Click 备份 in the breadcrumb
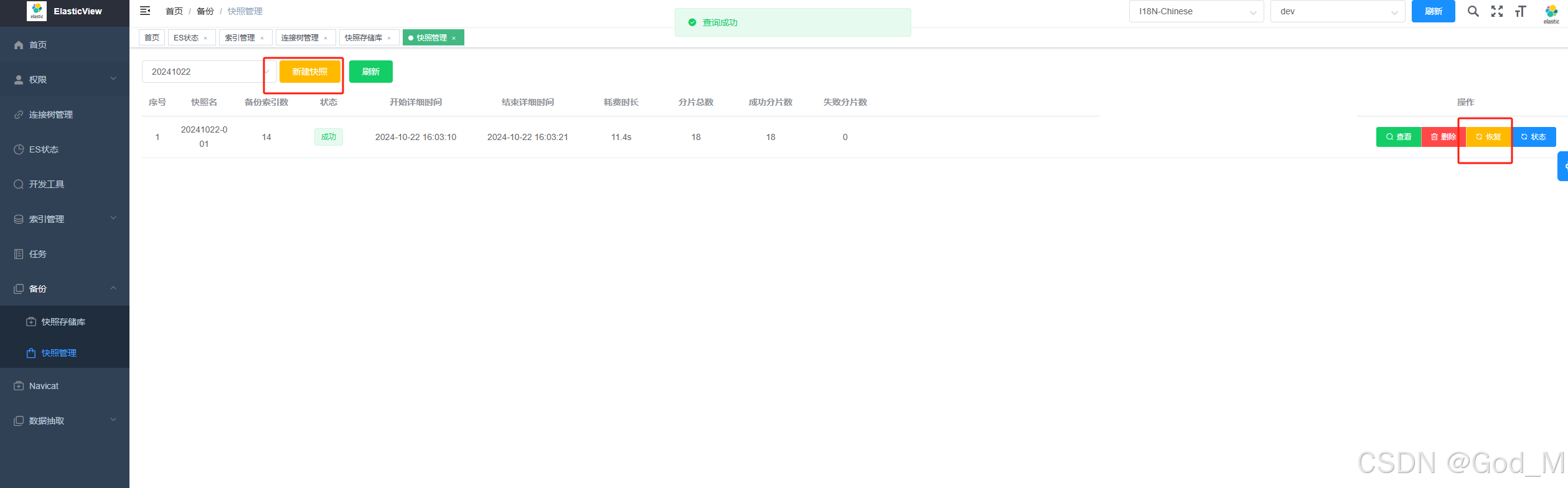This screenshot has height=488, width=1568. click(205, 11)
